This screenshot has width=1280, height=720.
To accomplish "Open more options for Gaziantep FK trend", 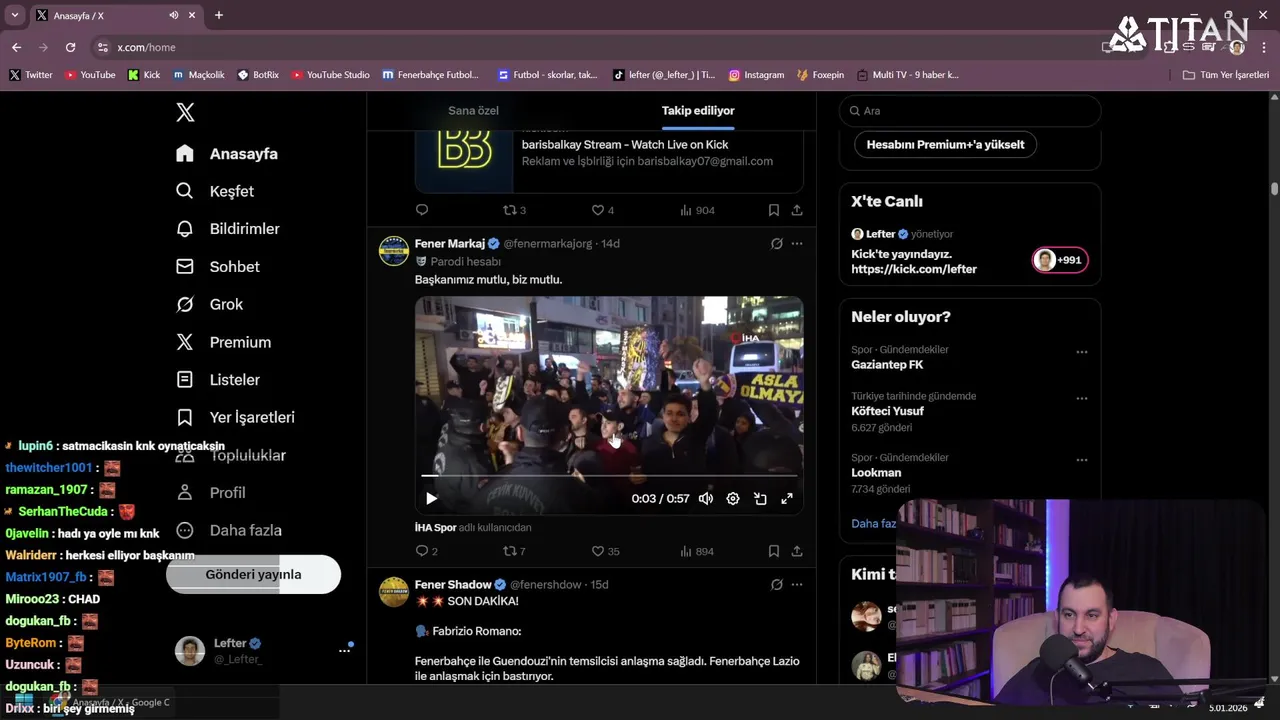I will [x=1081, y=352].
